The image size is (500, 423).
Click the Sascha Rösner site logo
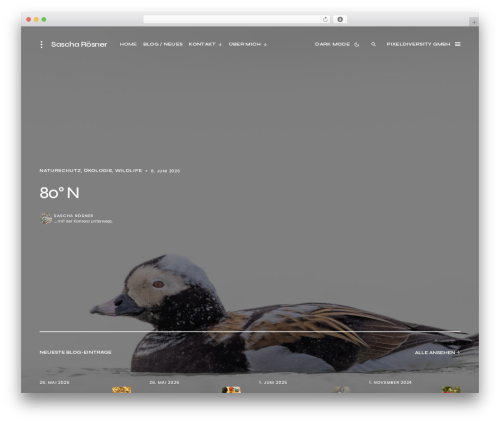click(x=79, y=44)
